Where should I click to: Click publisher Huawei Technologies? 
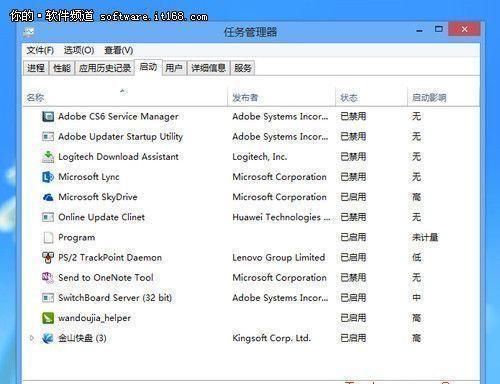pyautogui.click(x=281, y=217)
